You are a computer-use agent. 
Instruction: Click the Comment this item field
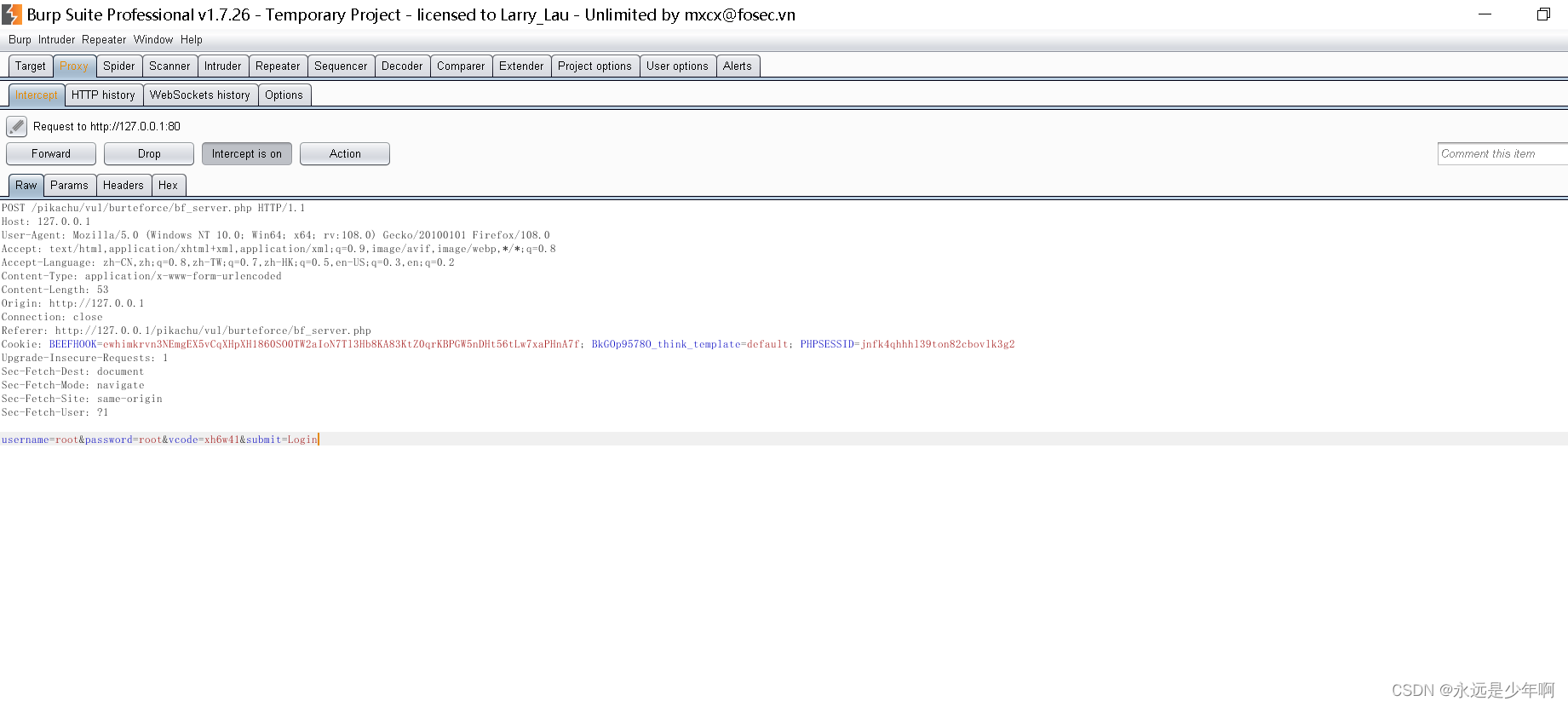[x=1502, y=154]
